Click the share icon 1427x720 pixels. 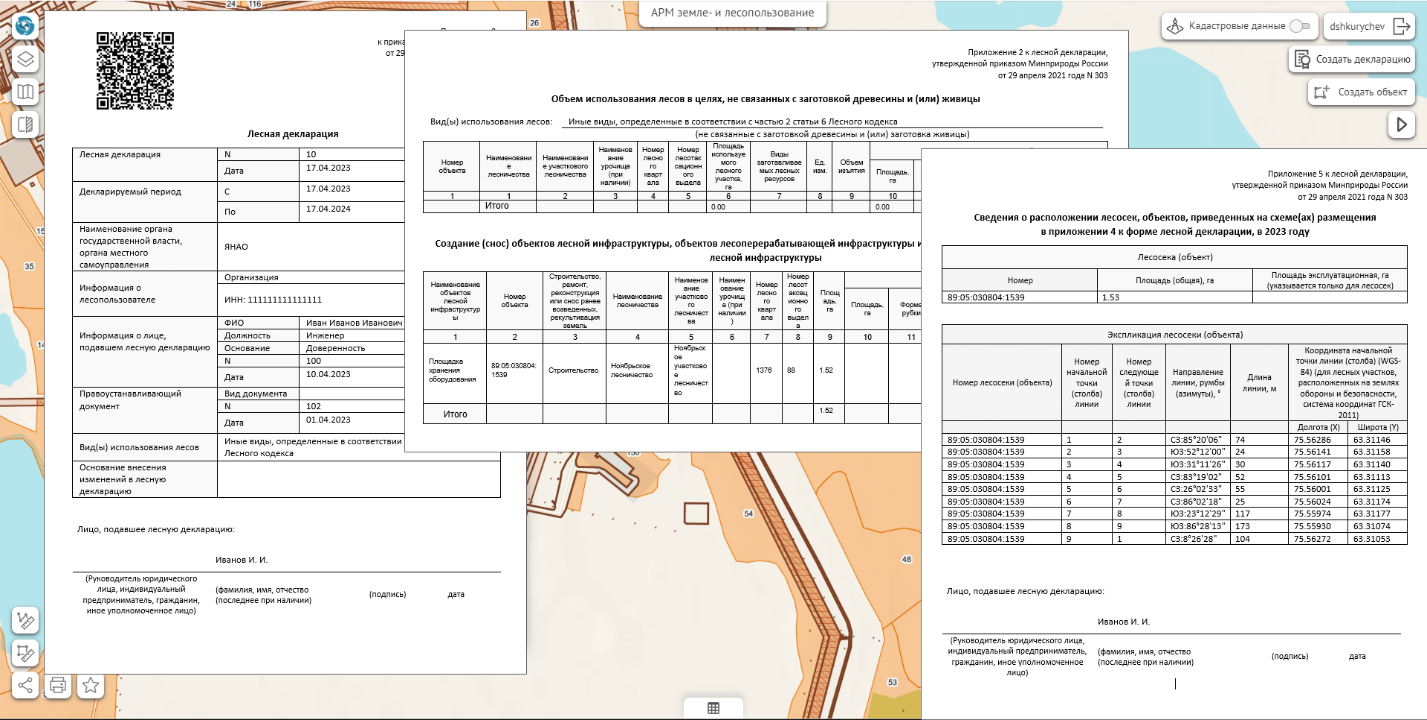25,686
